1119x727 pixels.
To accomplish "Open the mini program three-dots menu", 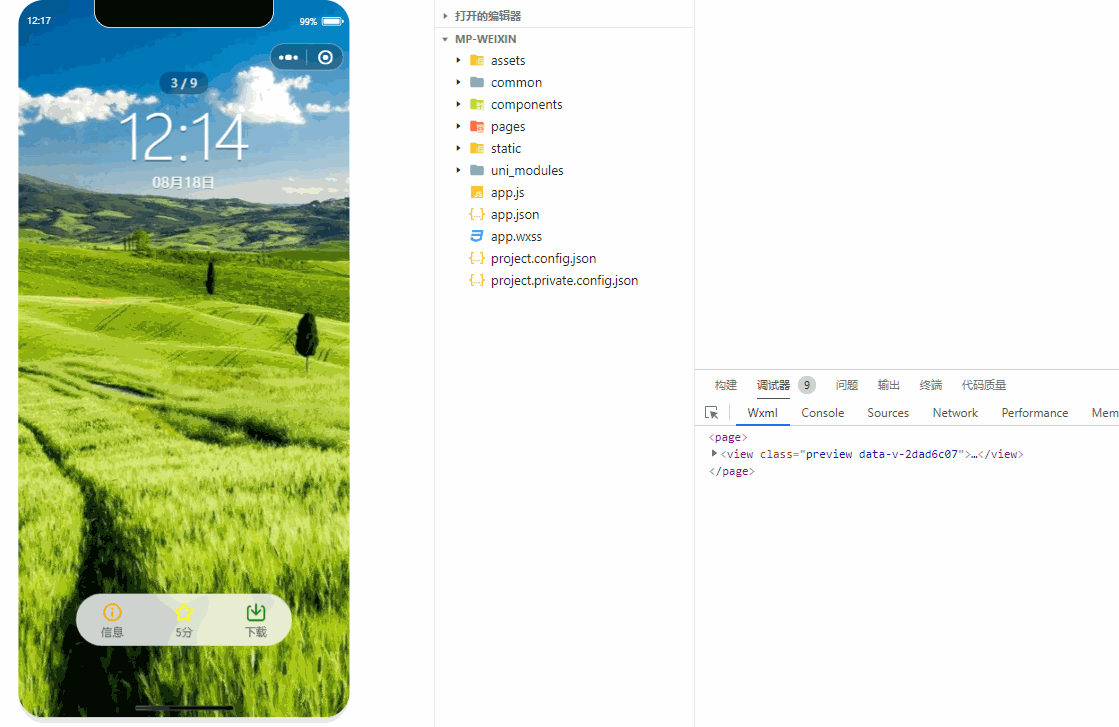I will pyautogui.click(x=288, y=57).
